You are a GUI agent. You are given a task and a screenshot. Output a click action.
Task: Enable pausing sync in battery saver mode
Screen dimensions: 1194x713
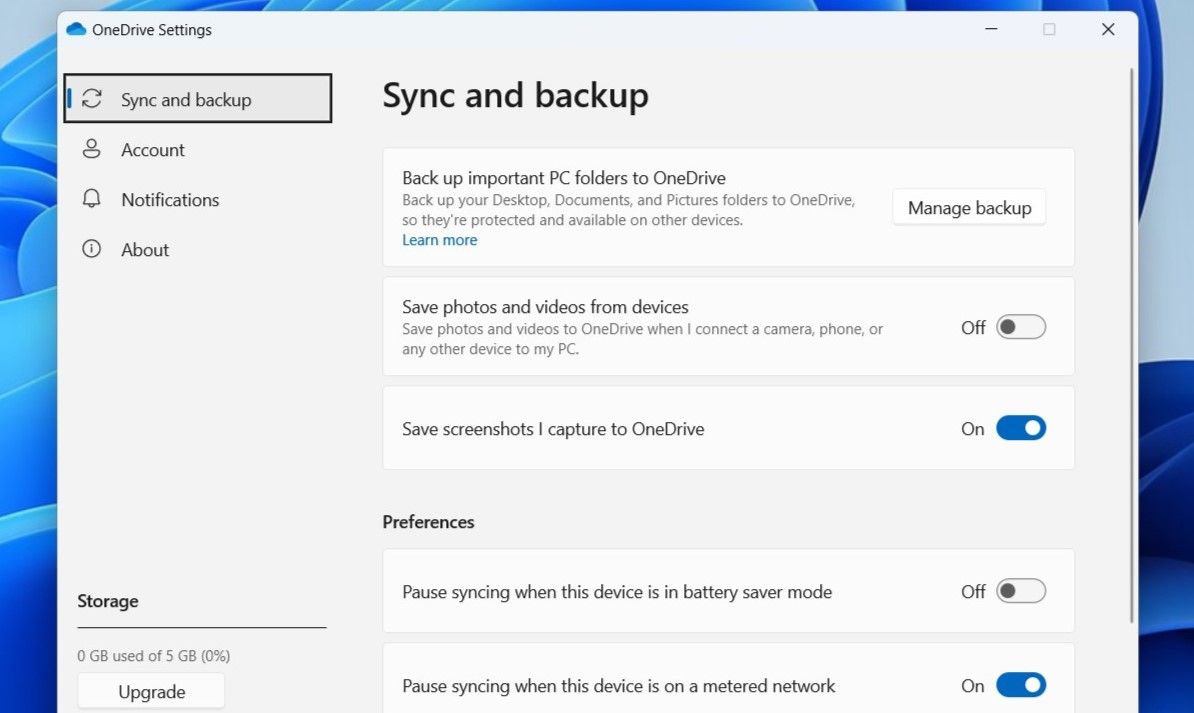(x=1021, y=591)
